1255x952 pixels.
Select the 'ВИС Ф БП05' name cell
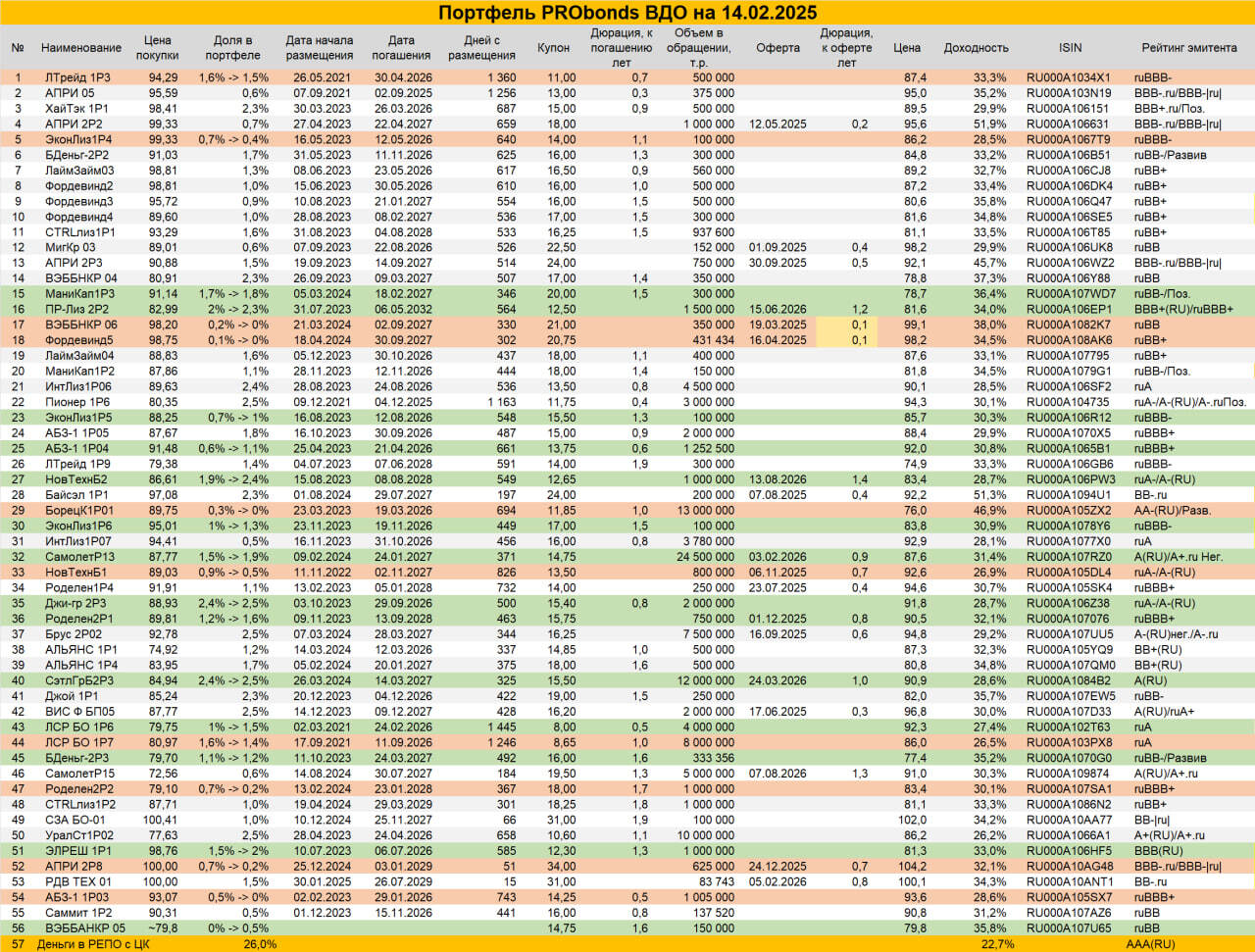pos(79,712)
